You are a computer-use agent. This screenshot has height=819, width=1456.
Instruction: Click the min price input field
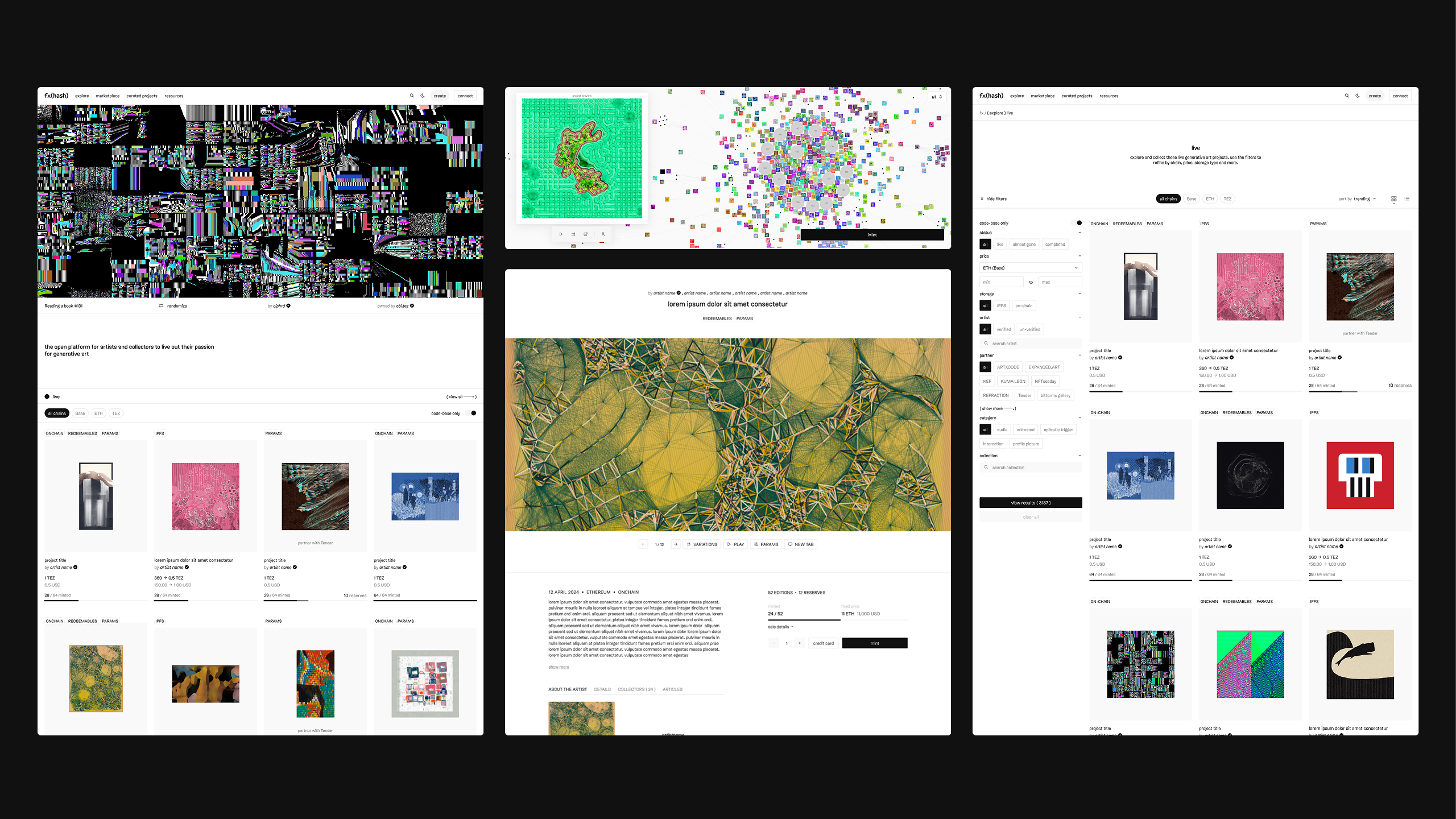1001,282
